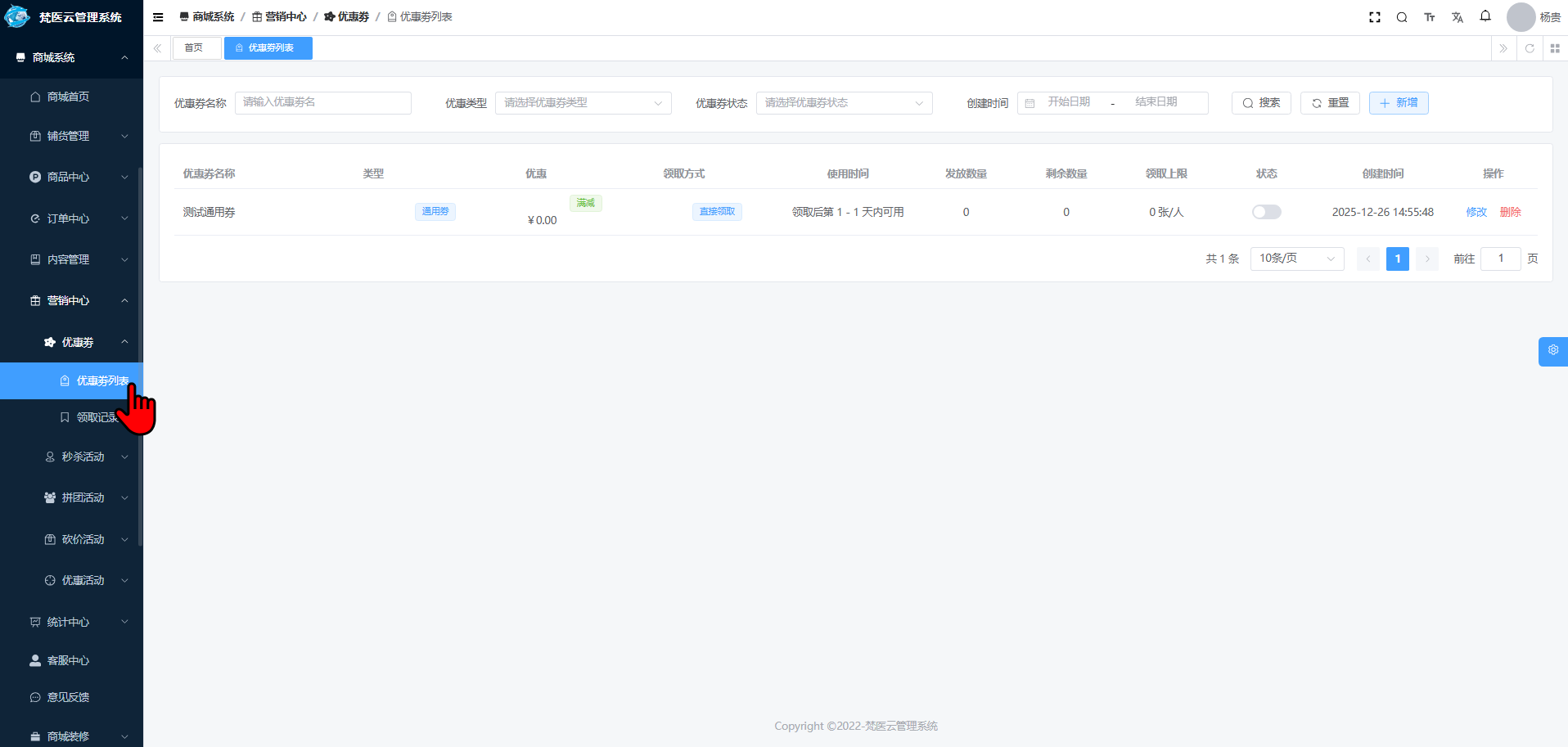Open the global search magnifier icon

tap(1402, 17)
